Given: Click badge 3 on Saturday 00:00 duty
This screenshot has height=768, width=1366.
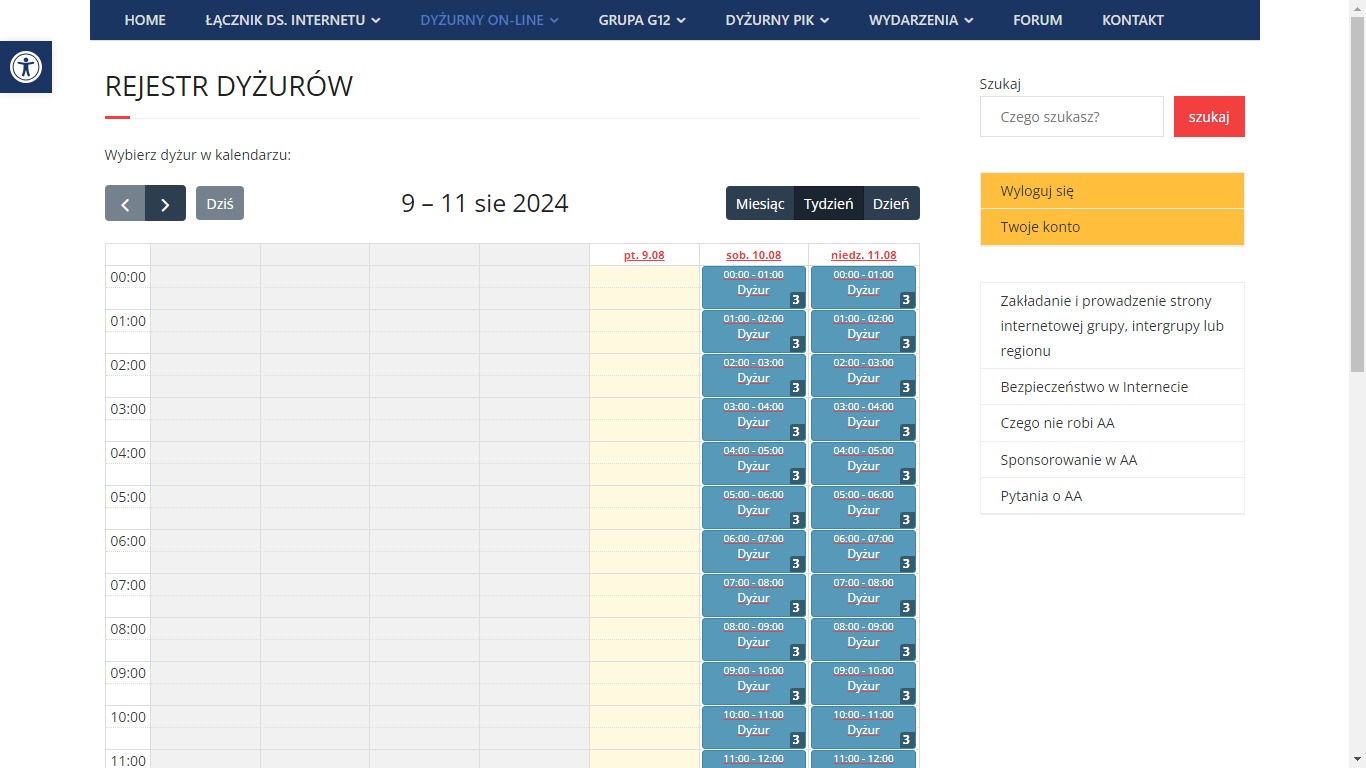Looking at the screenshot, I should 796,300.
